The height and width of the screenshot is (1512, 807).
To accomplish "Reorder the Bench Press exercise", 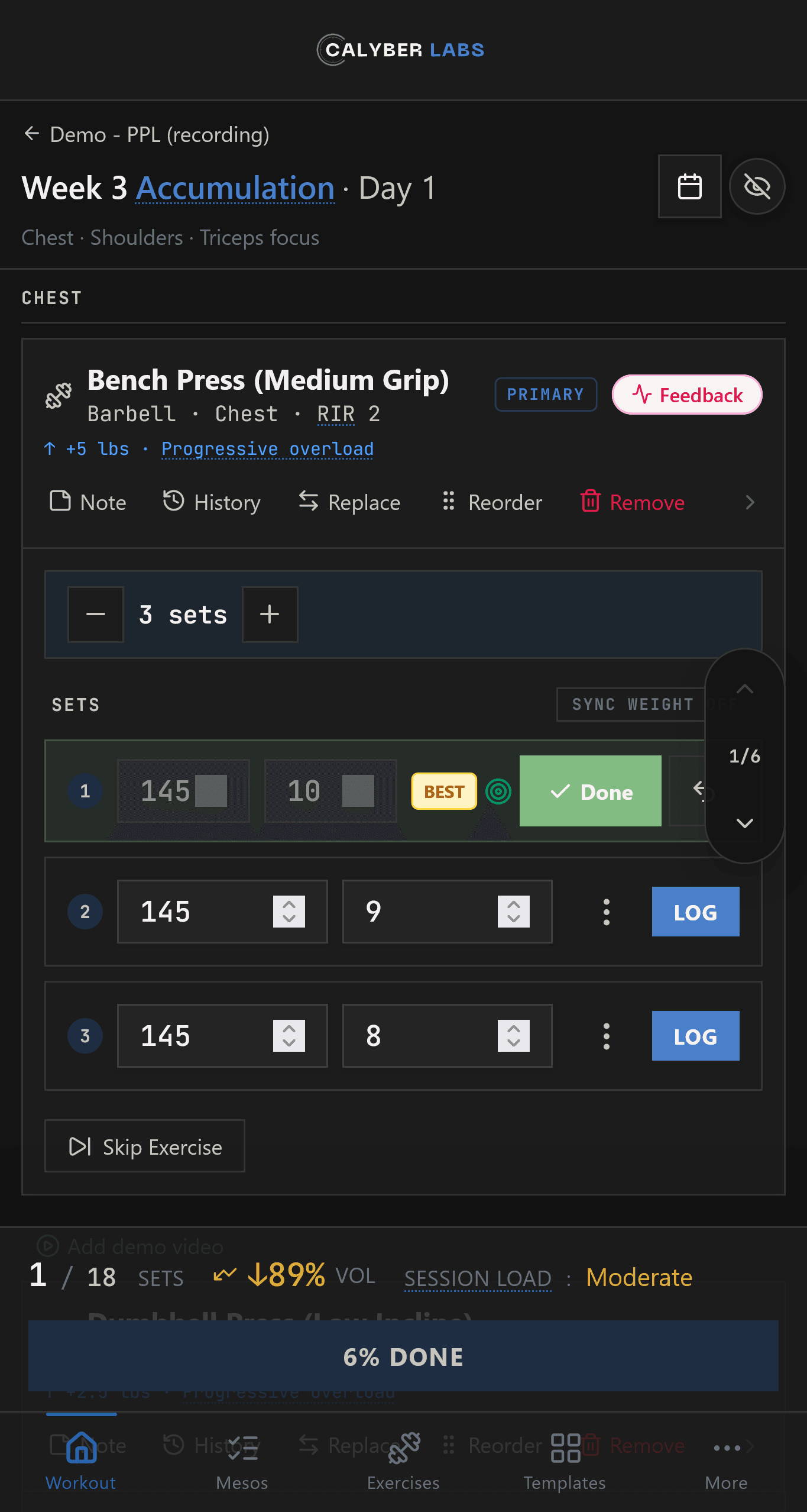I will click(492, 502).
